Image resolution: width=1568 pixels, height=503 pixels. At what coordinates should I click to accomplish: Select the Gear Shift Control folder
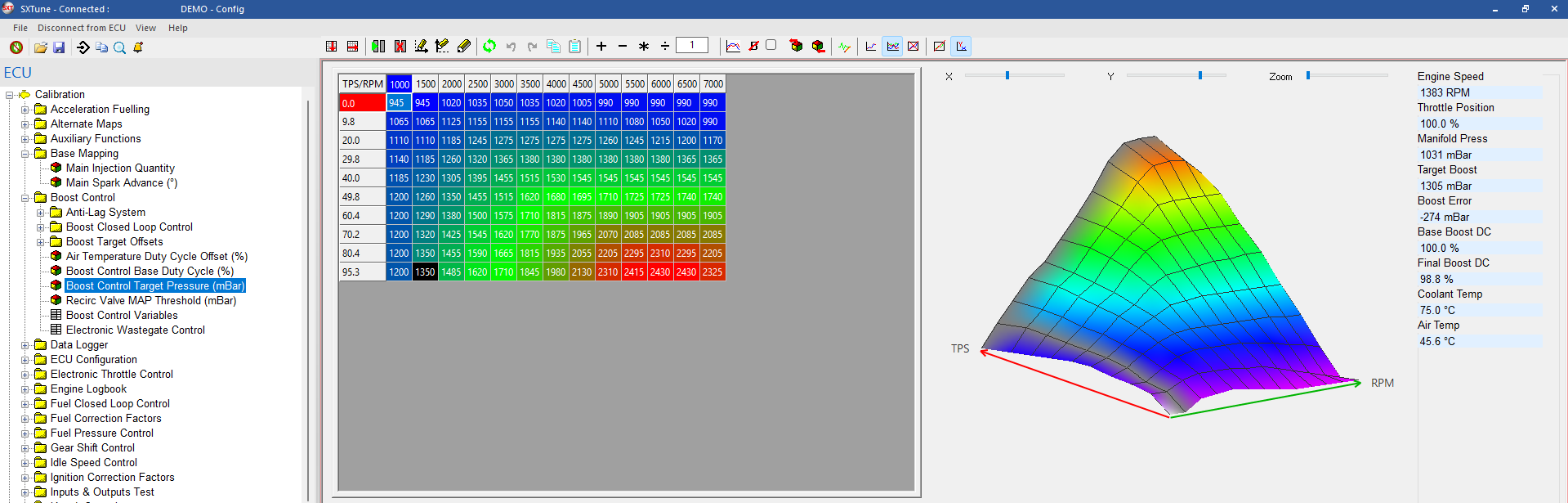92,448
